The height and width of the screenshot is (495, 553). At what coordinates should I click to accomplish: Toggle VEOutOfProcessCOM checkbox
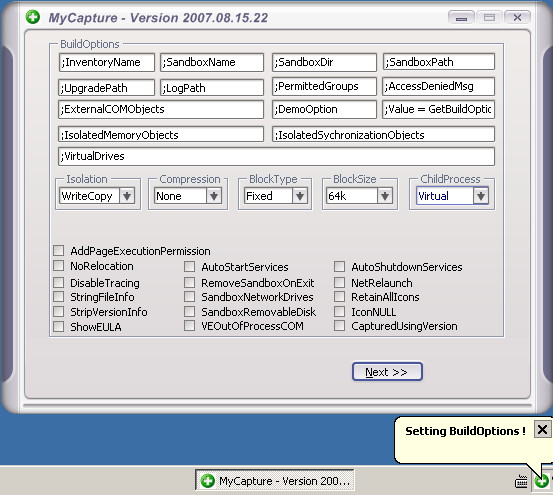(x=189, y=325)
